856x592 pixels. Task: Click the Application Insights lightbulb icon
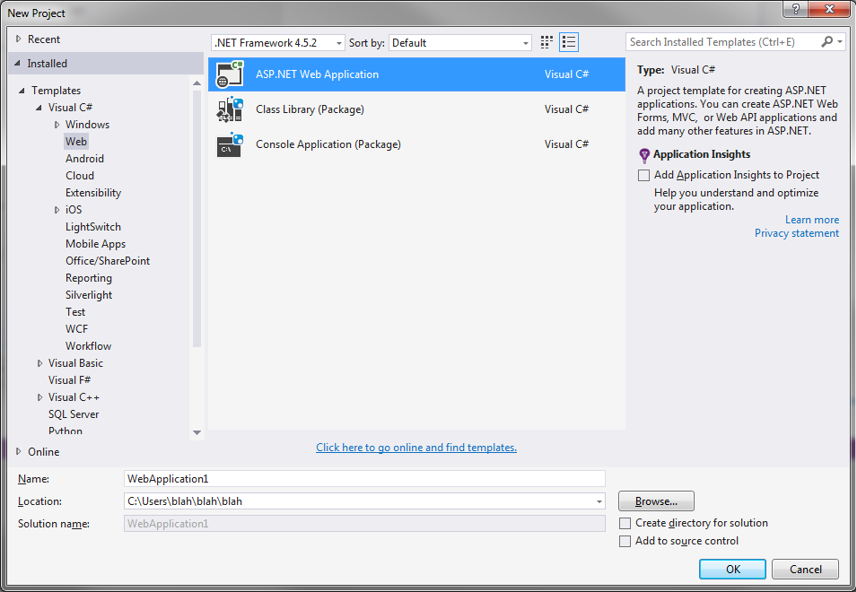pos(644,155)
